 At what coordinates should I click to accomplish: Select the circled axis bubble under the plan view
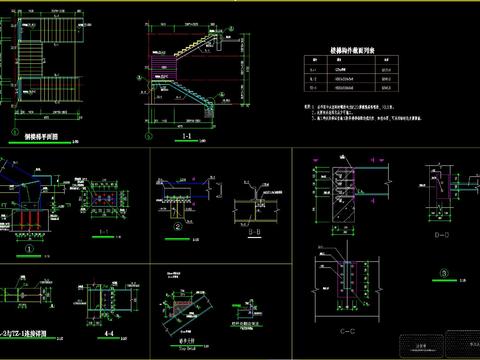tap(15, 132)
